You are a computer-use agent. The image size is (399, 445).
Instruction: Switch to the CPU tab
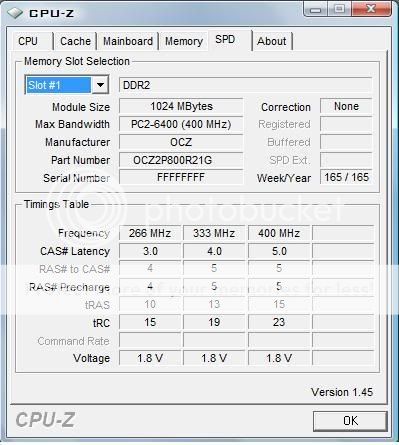[x=28, y=41]
